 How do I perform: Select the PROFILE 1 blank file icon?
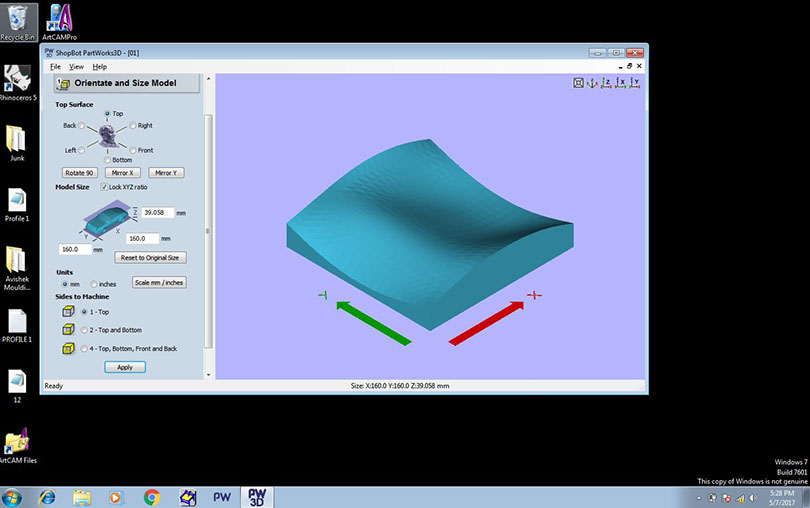17,326
